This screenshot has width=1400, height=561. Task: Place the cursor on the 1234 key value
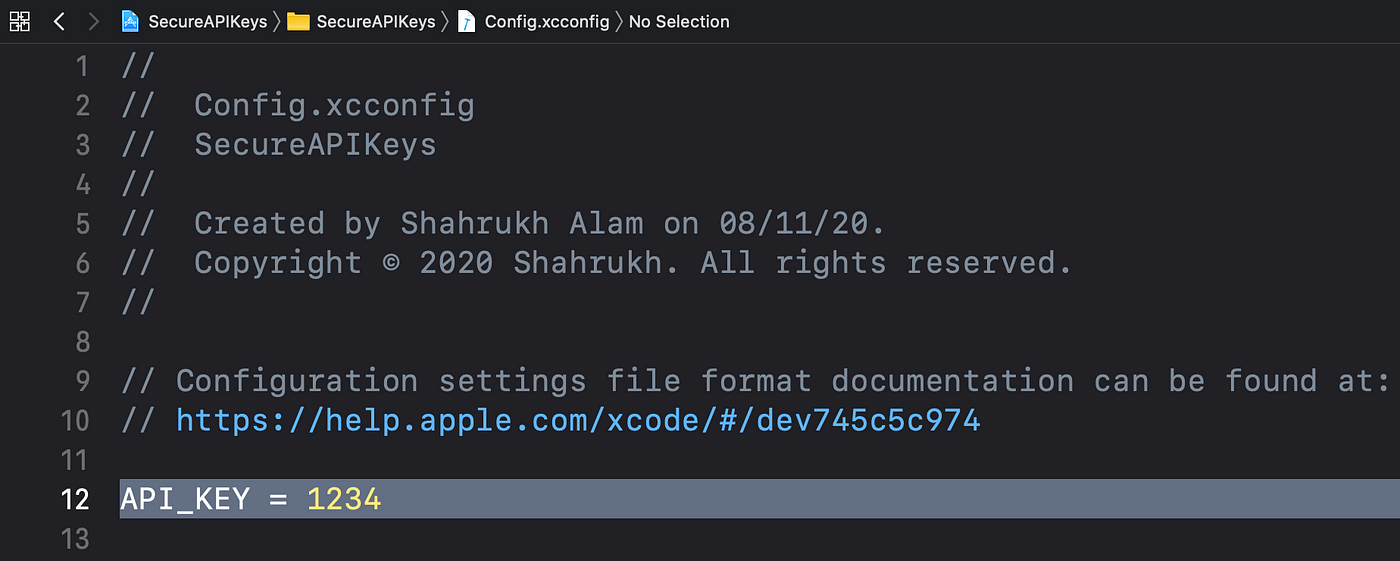pyautogui.click(x=344, y=499)
